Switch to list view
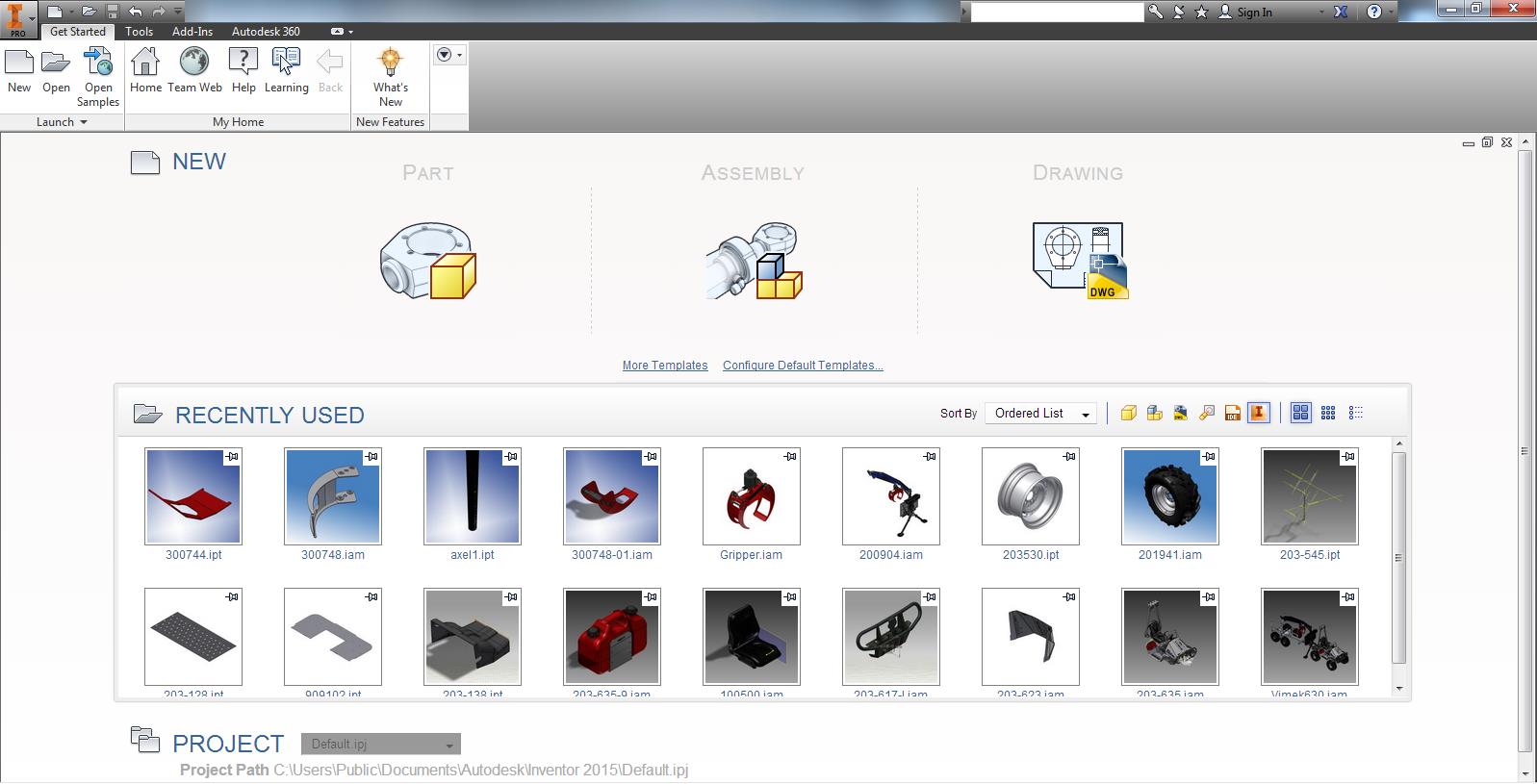Viewport: 1537px width, 784px height. click(x=1355, y=413)
